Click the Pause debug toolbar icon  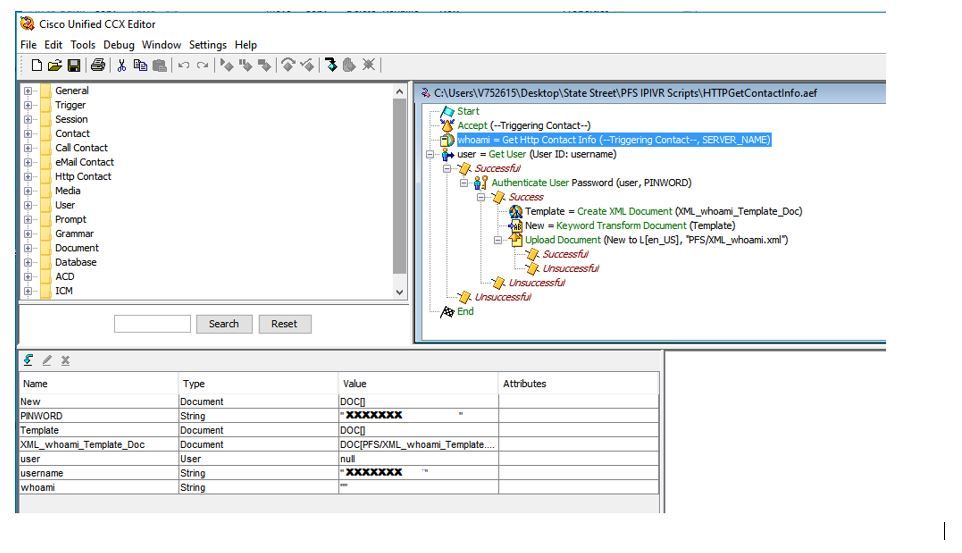click(245, 65)
